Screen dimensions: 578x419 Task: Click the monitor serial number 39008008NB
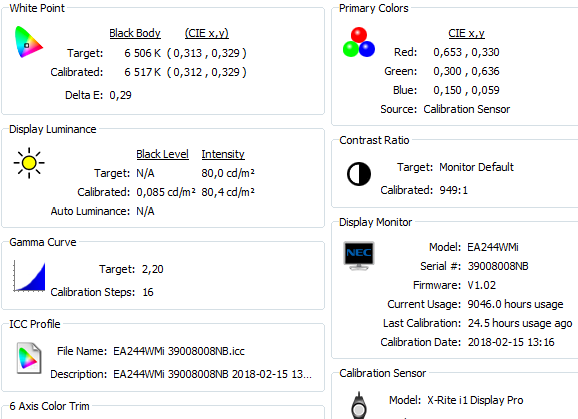point(498,266)
